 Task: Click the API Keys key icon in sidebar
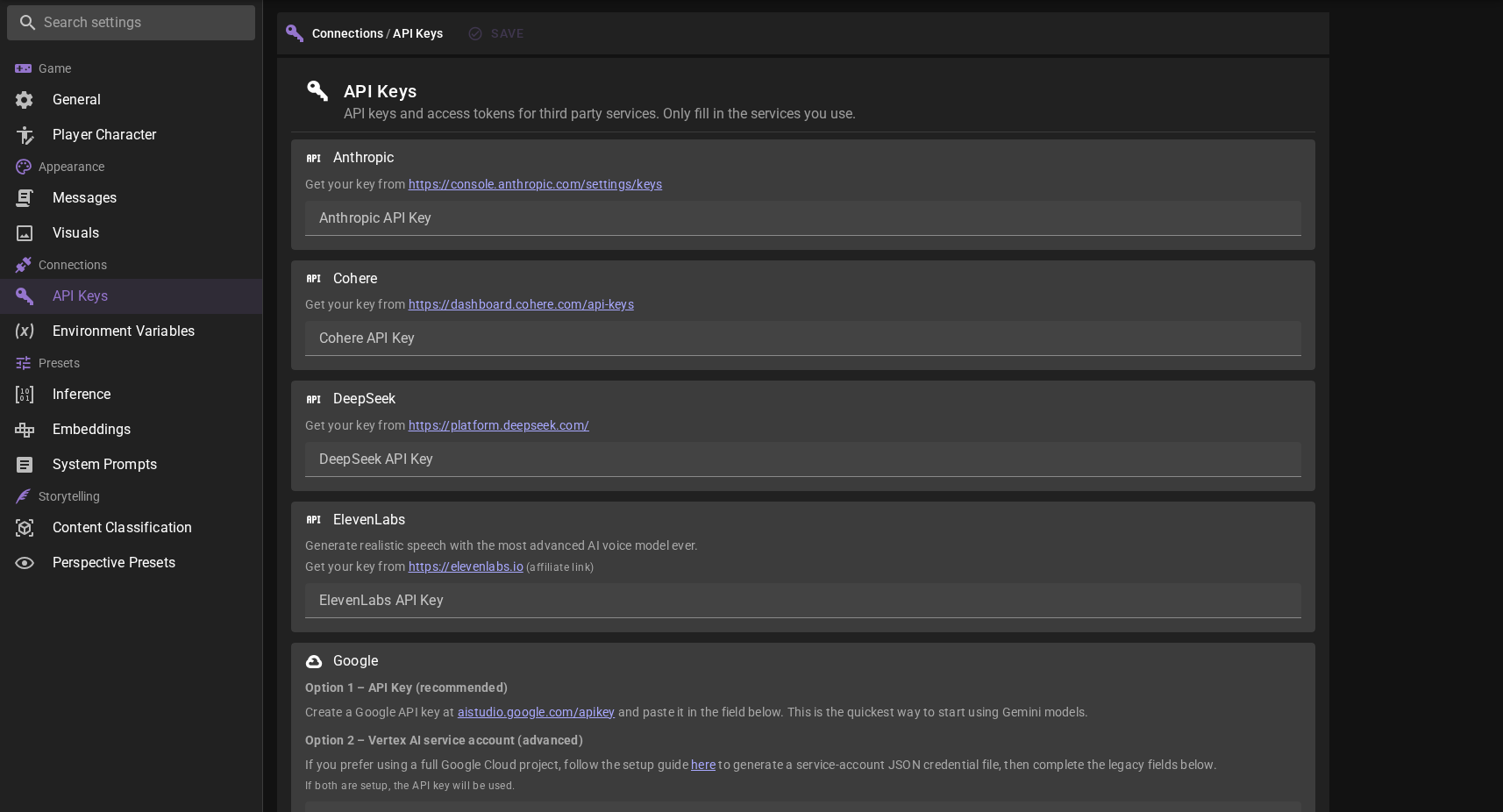(x=25, y=296)
